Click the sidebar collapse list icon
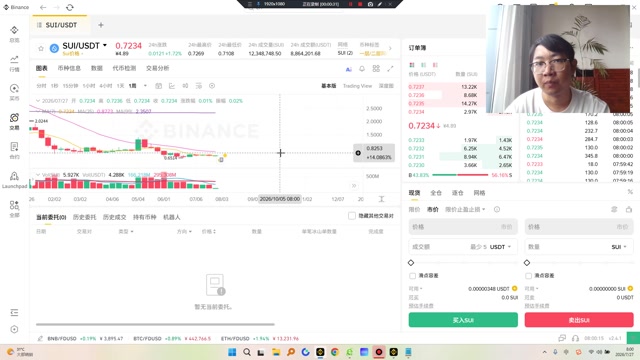This screenshot has width=640, height=360. 14,313
